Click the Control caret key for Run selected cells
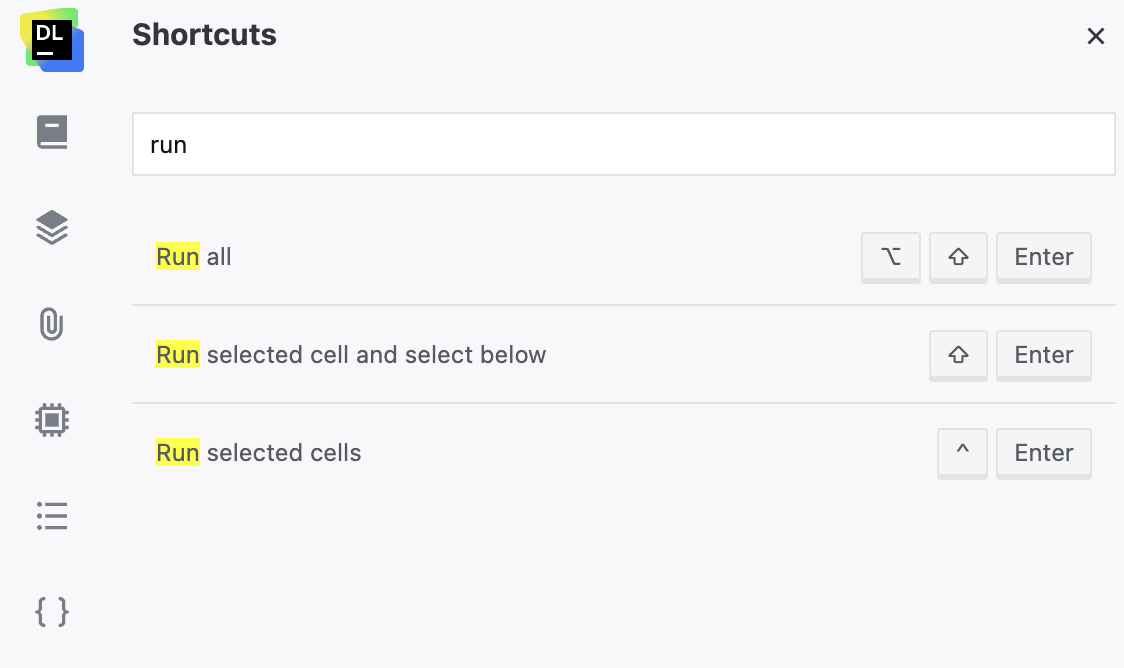 961,453
